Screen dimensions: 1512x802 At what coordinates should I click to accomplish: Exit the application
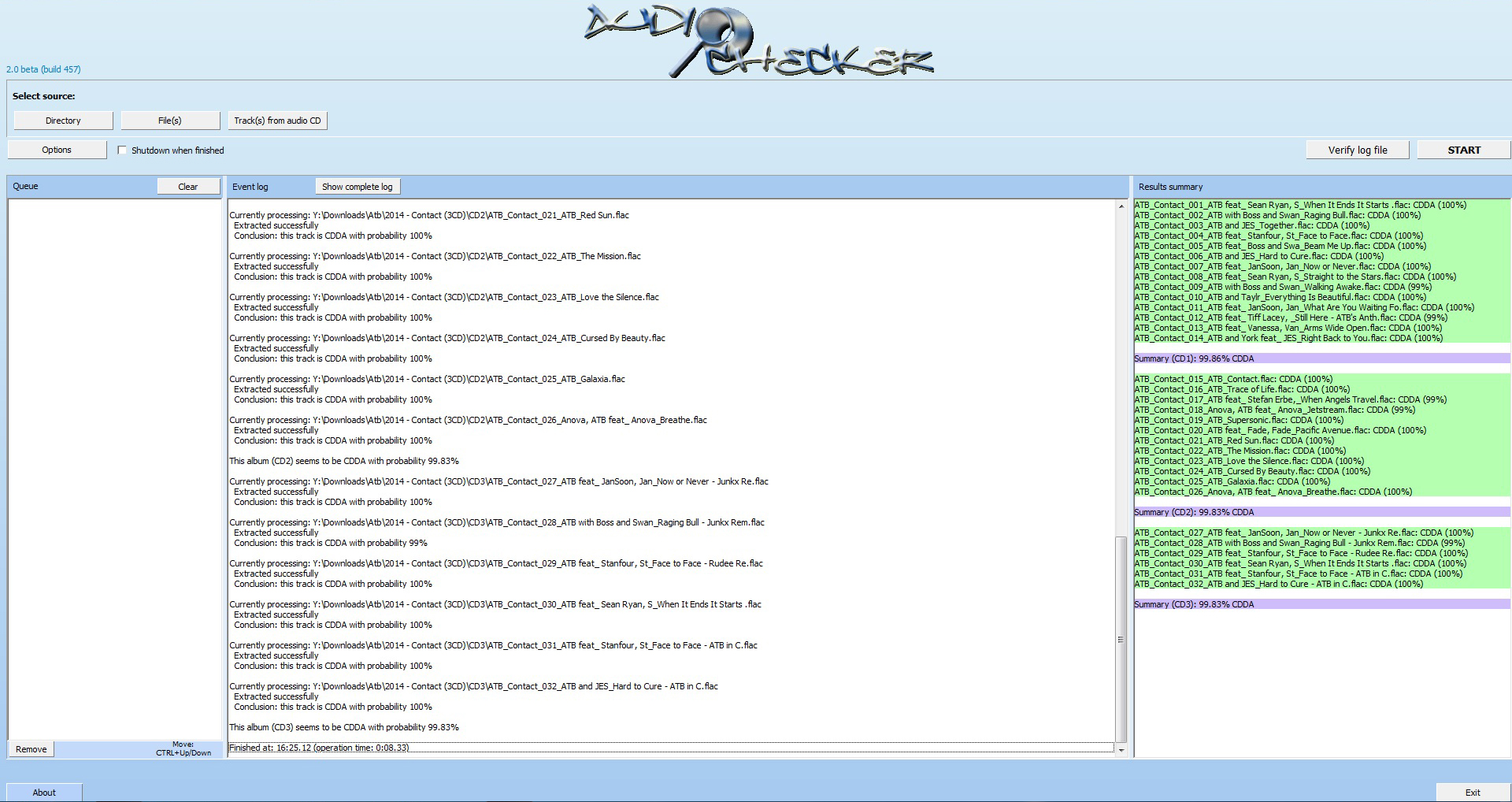click(x=1472, y=793)
